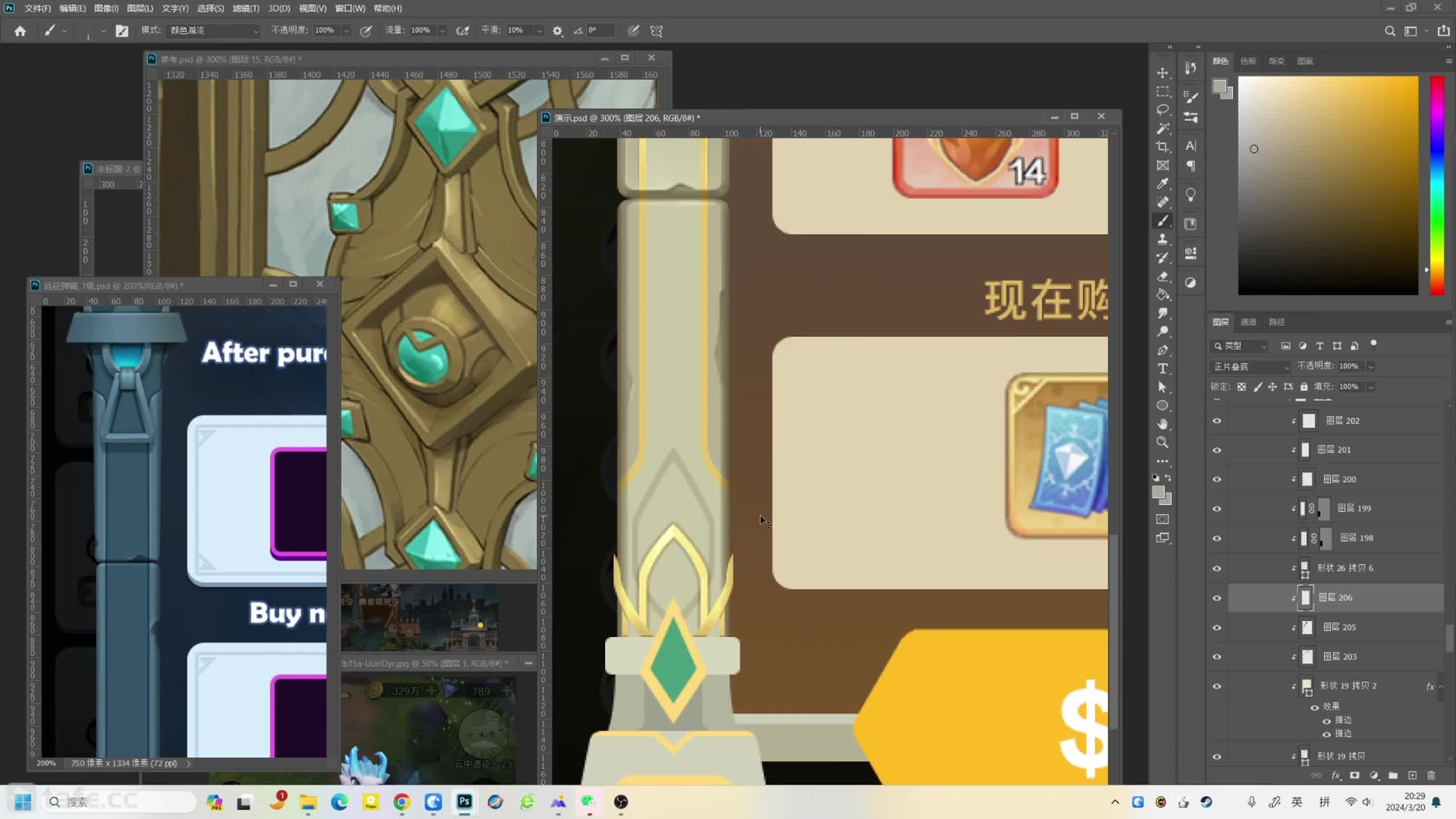
Task: Select the Lasso tool
Action: pyautogui.click(x=1163, y=110)
